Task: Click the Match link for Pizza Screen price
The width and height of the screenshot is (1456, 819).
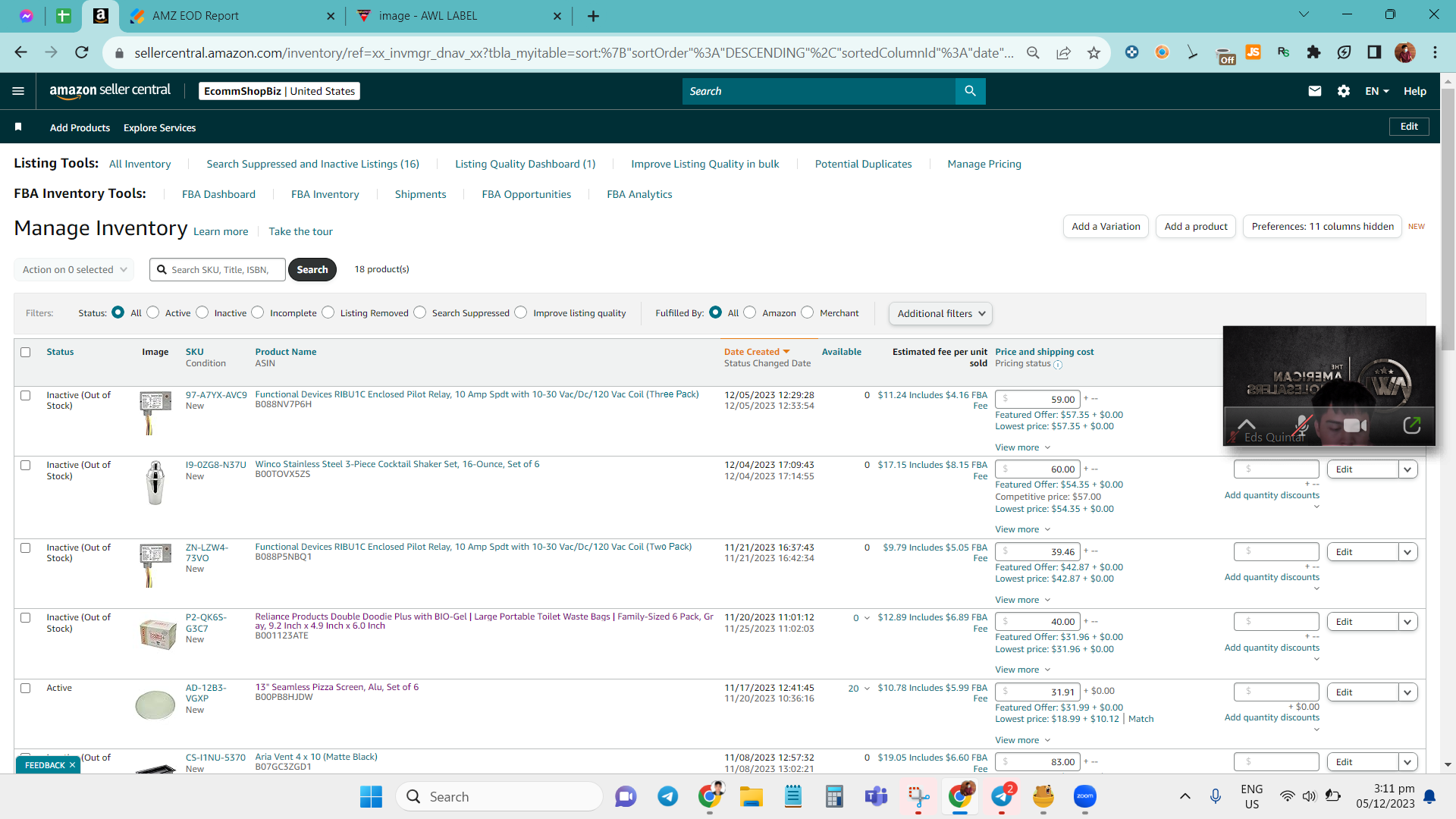Action: [x=1141, y=719]
